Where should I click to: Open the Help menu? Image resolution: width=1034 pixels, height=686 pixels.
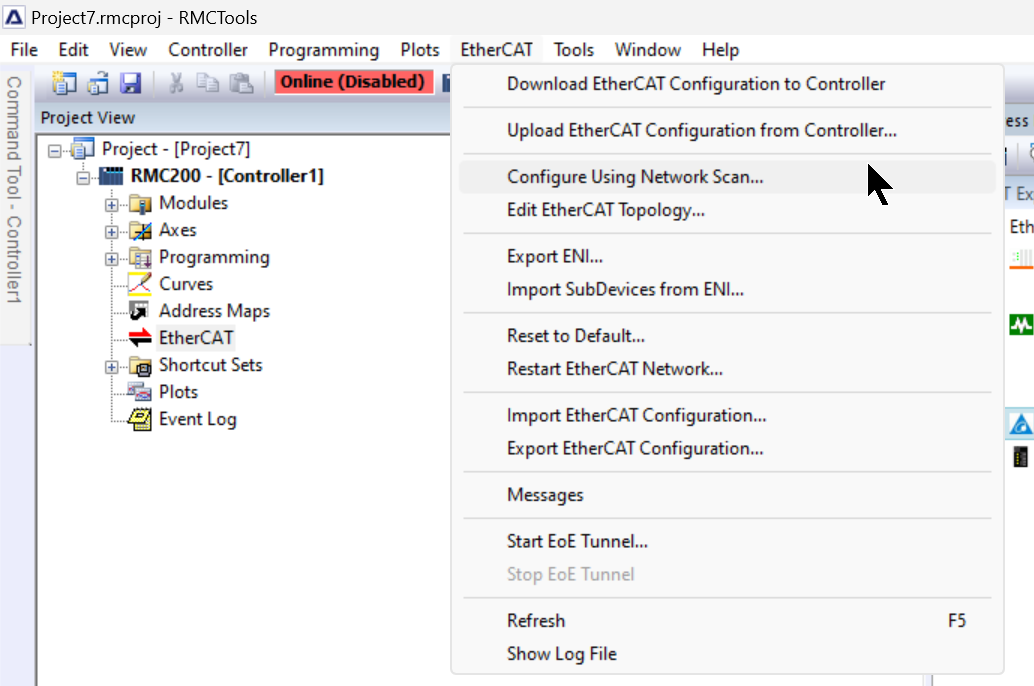pyautogui.click(x=721, y=50)
